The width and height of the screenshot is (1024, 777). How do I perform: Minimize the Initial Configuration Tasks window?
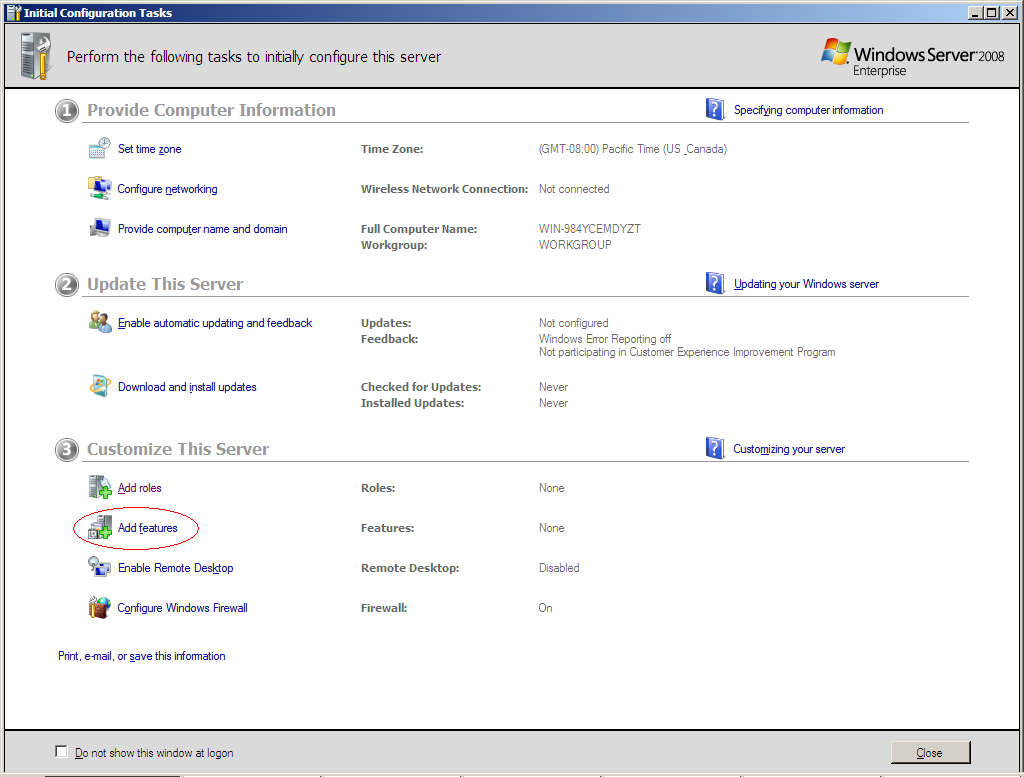click(x=975, y=12)
